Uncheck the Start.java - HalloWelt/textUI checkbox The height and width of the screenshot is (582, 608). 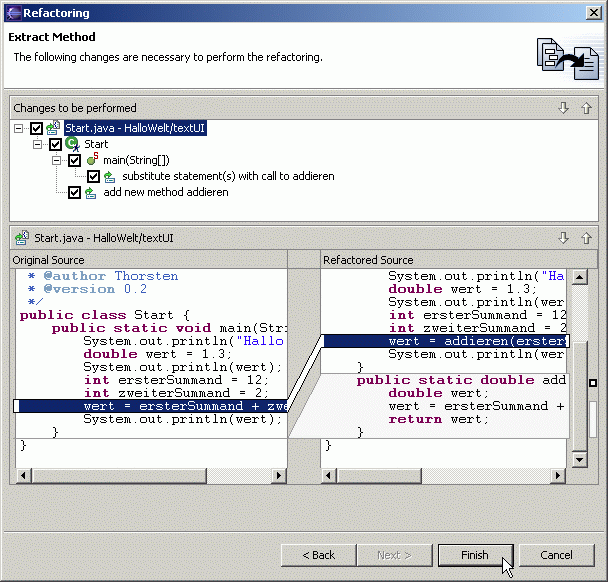tap(37, 128)
